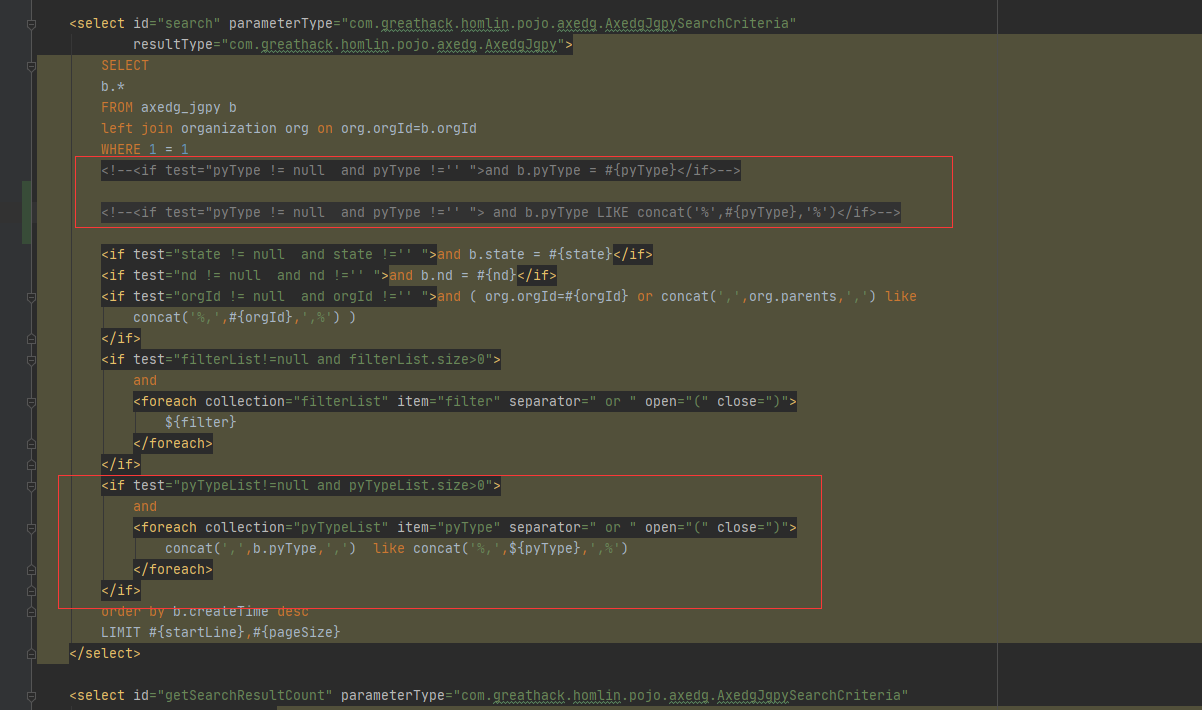
Task: Click the closing foreach tag after ${filter}
Action: pos(173,443)
